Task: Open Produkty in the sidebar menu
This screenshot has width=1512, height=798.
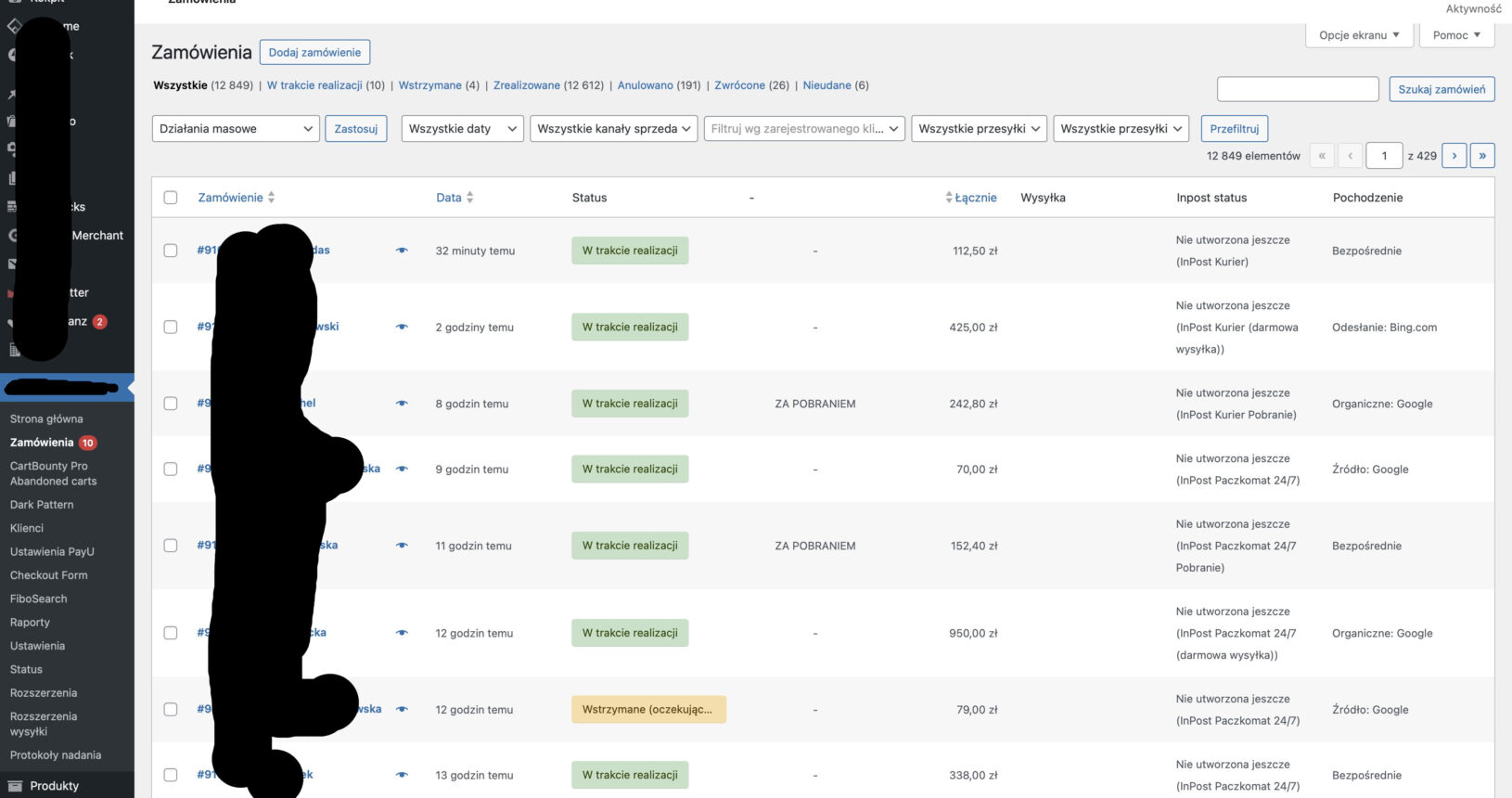Action: [x=54, y=786]
